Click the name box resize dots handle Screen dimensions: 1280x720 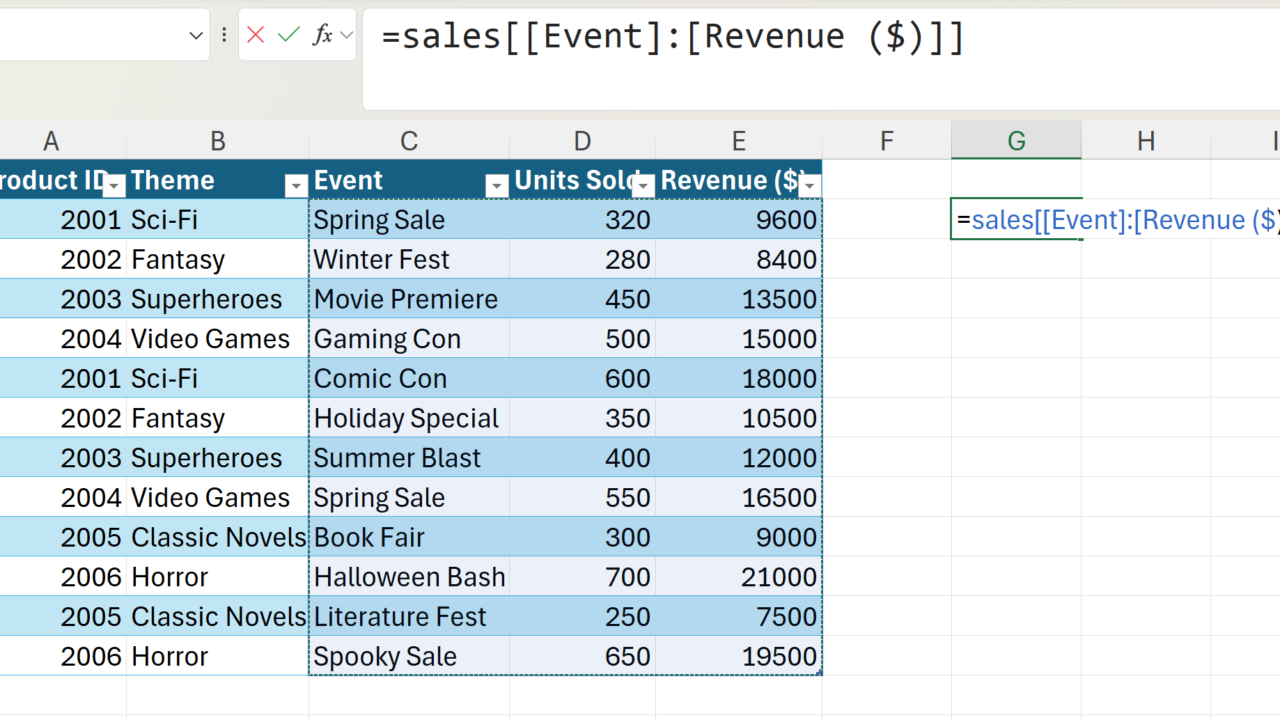click(x=224, y=36)
